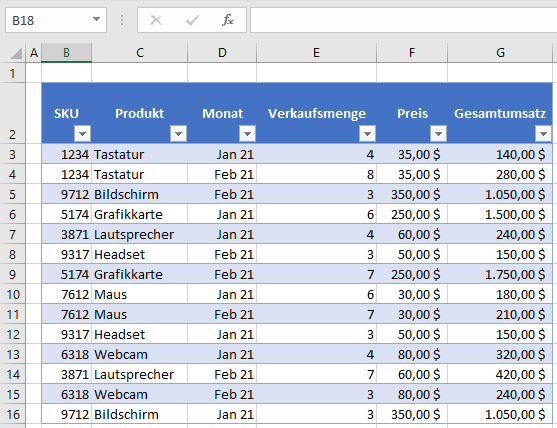Open the Gesamtumsatz filter dropdown
Screen dimensions: 557x428
[x=543, y=134]
